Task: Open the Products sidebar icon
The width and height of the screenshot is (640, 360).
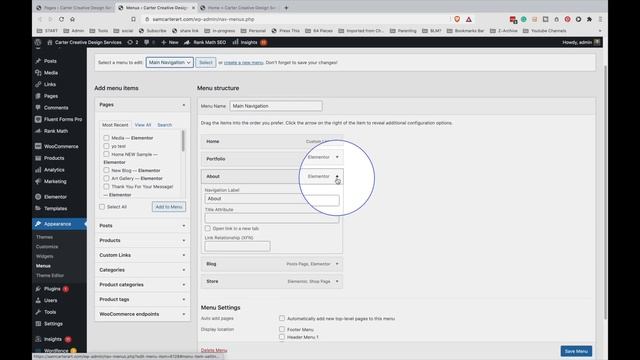Action: pyautogui.click(x=38, y=158)
